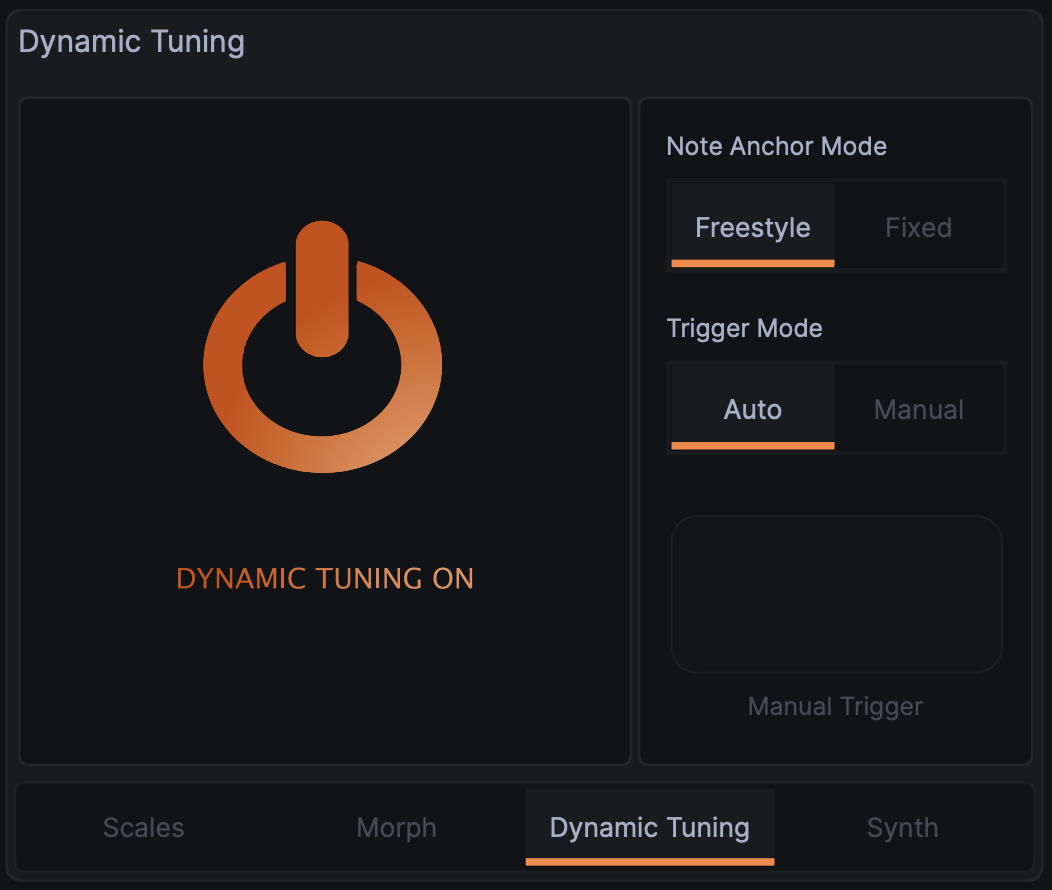Go to the Synth tab
The image size is (1052, 890).
(x=902, y=828)
